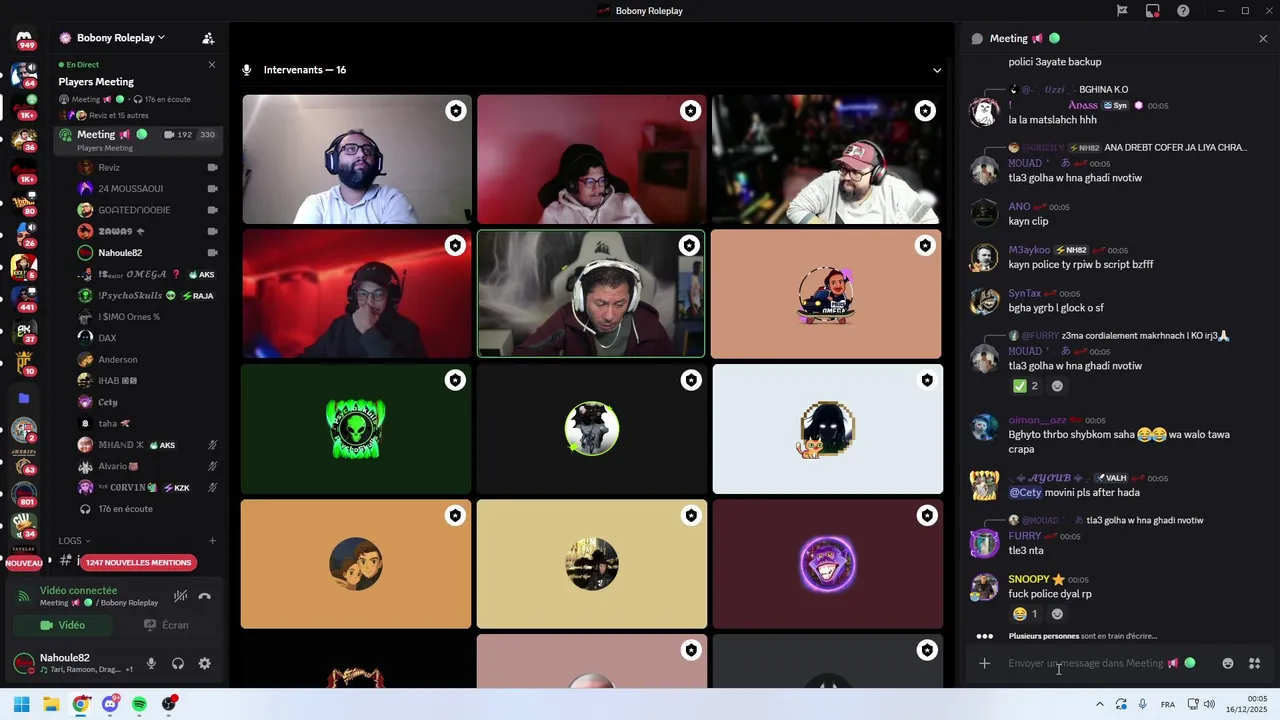
Task: Close the Meeting chat side panel
Action: tap(1263, 38)
